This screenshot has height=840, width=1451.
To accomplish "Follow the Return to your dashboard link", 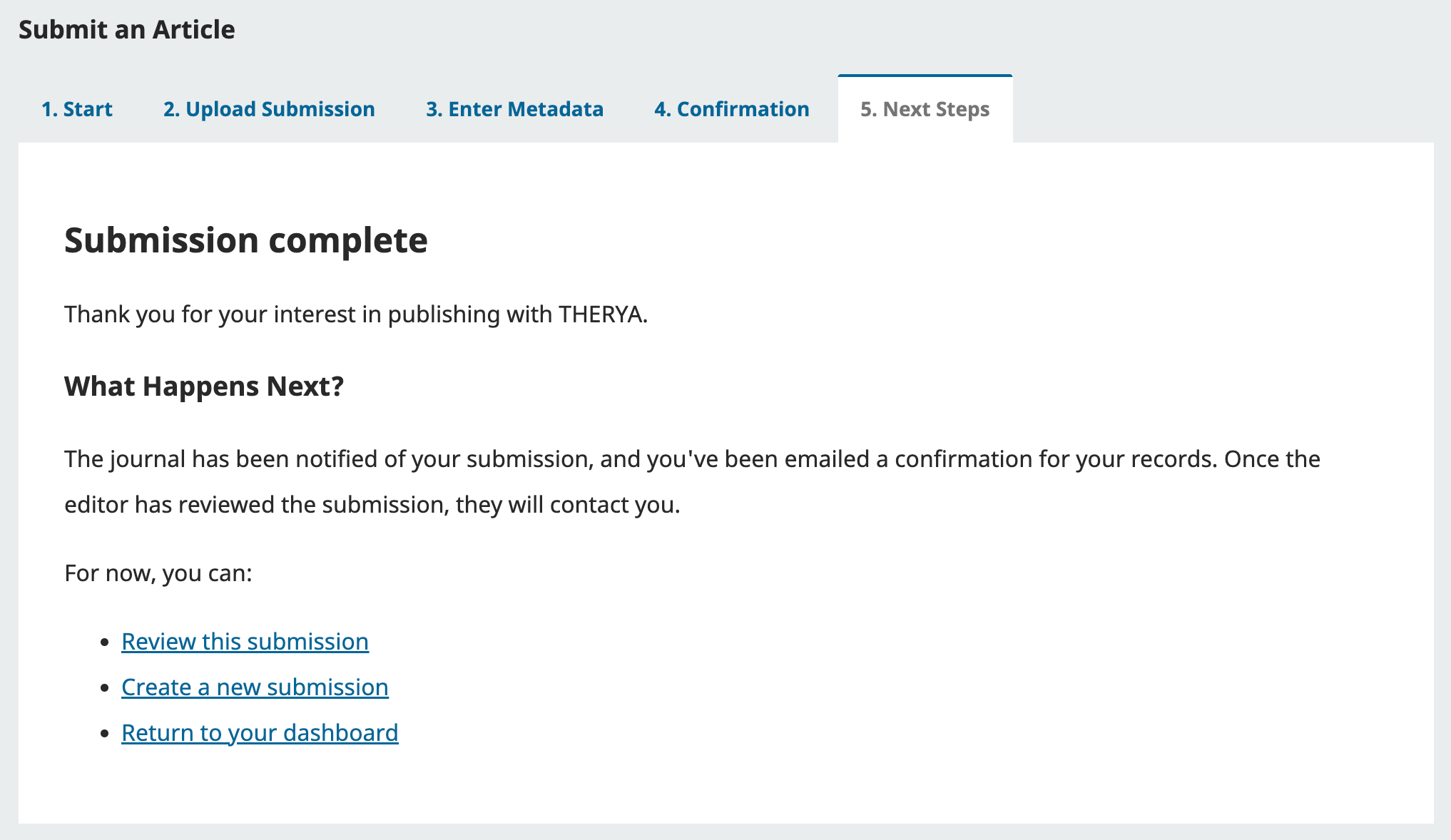I will (260, 733).
